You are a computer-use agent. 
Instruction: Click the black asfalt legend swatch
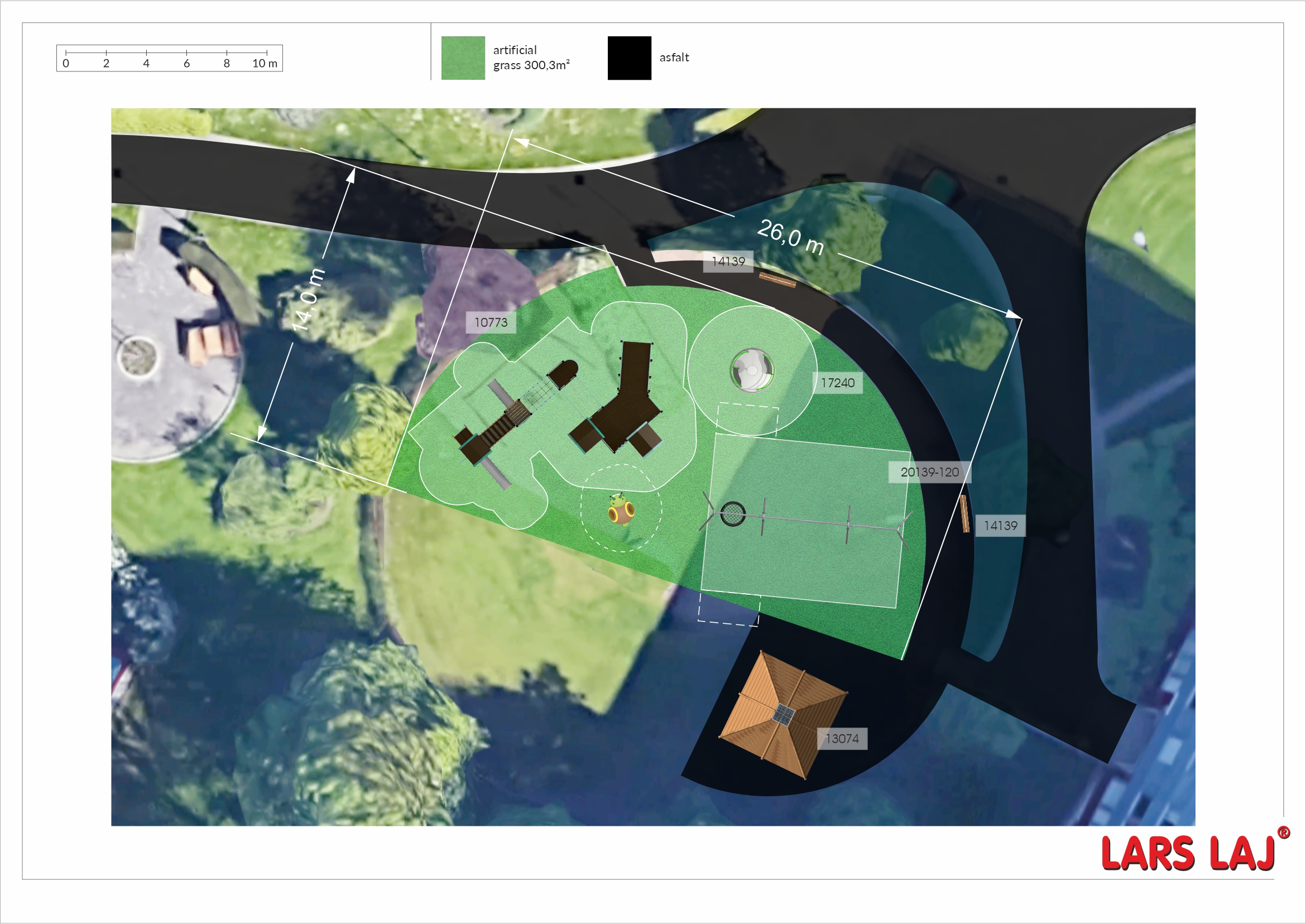629,58
